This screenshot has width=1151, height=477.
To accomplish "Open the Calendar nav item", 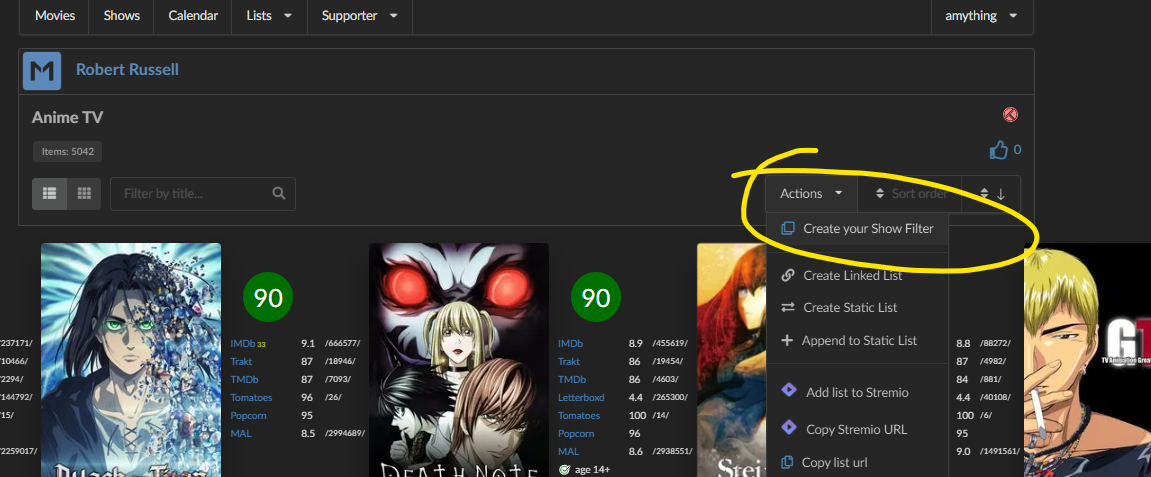I will tap(192, 15).
